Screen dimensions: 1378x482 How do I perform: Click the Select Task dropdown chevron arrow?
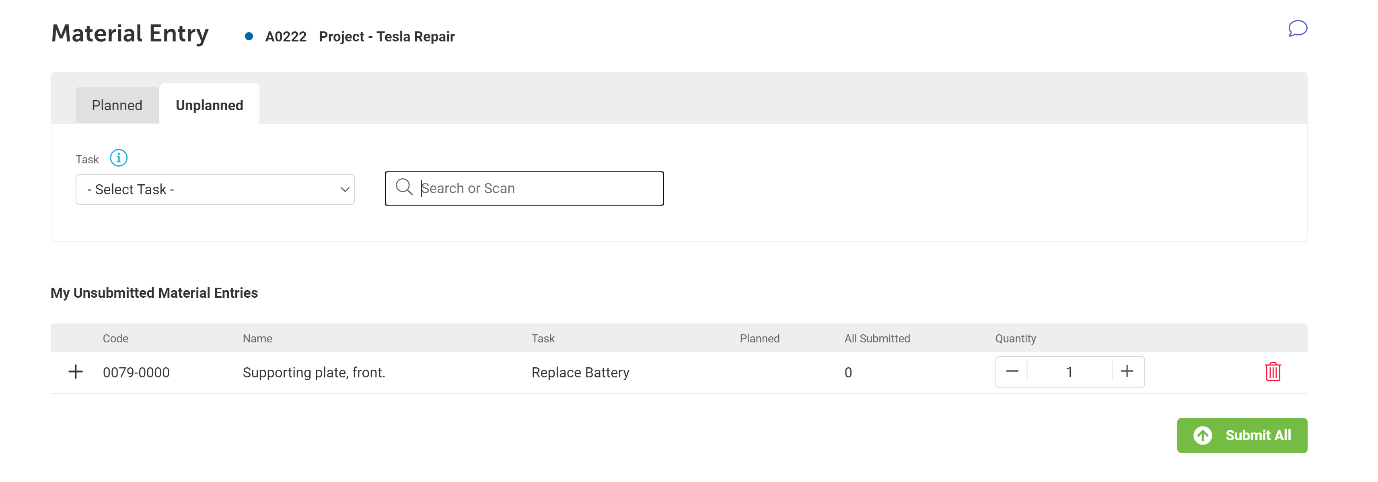click(x=345, y=189)
